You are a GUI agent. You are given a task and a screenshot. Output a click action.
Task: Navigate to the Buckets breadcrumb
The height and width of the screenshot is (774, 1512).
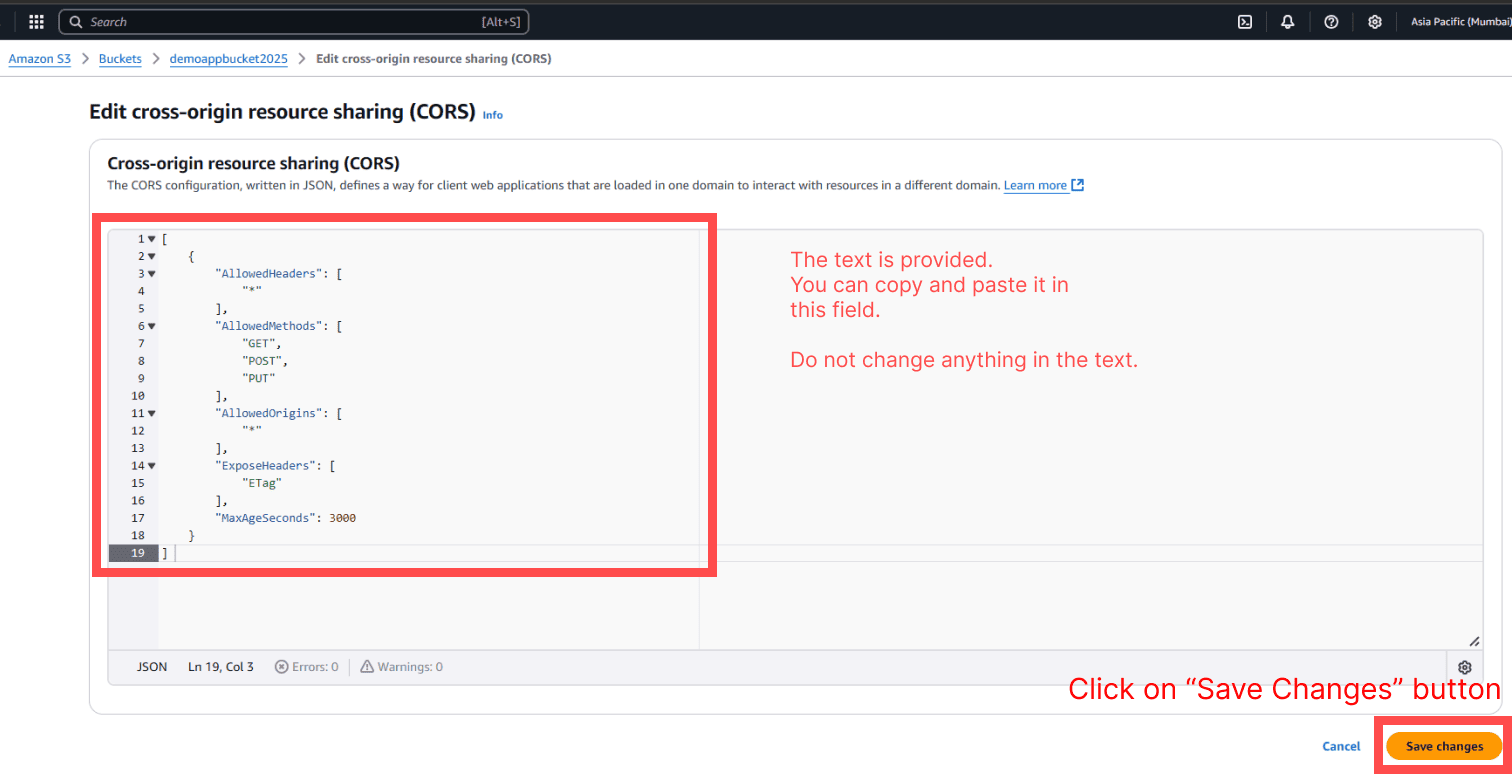coord(120,59)
